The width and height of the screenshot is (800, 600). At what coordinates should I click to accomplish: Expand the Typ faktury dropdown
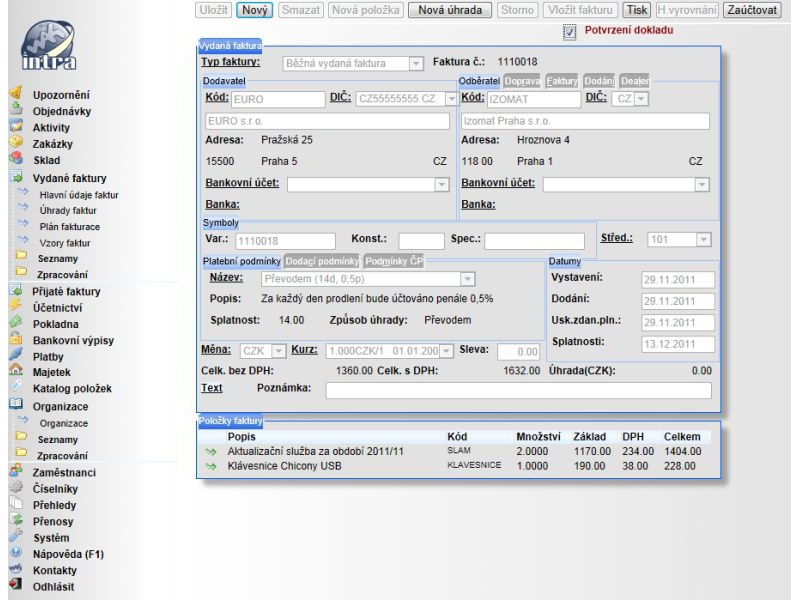click(x=416, y=63)
